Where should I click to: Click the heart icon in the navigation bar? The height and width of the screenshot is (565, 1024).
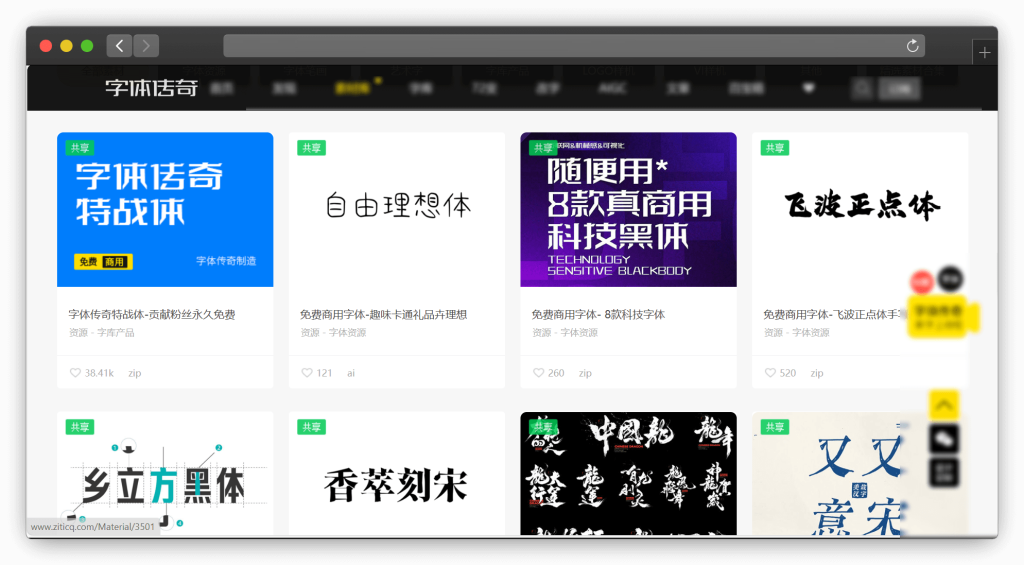pyautogui.click(x=808, y=88)
